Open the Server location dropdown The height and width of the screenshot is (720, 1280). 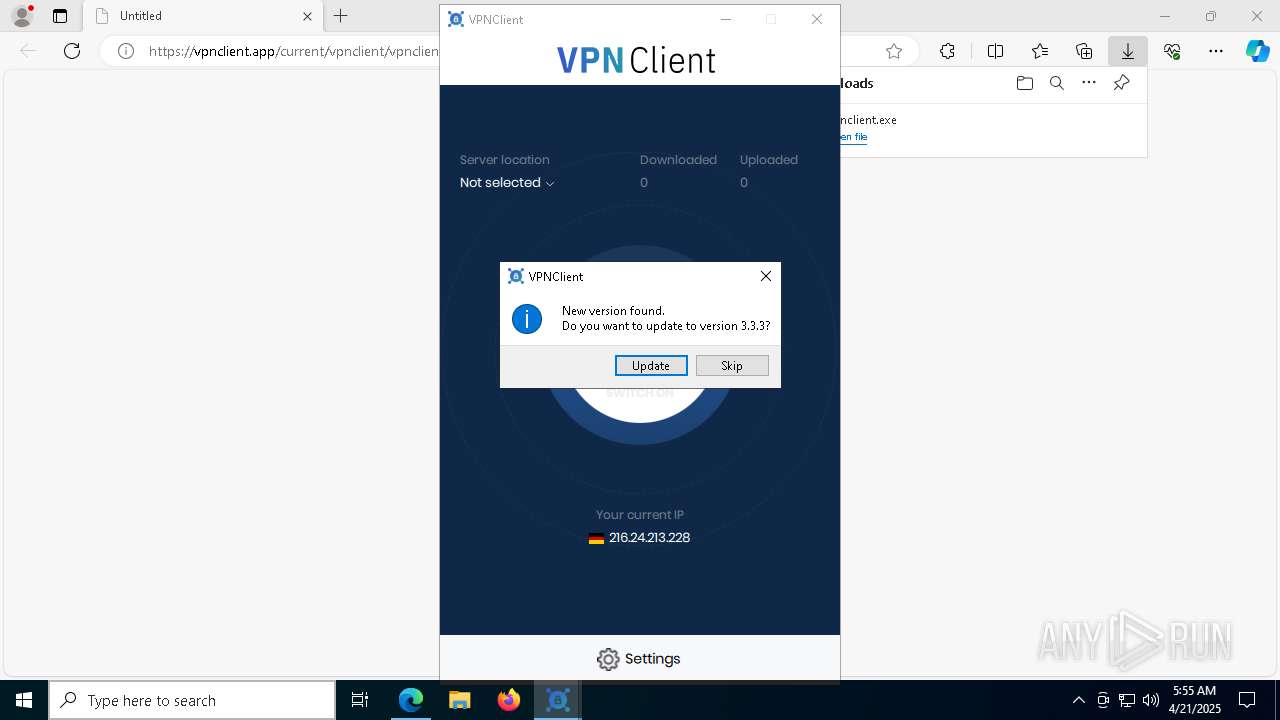(x=507, y=183)
